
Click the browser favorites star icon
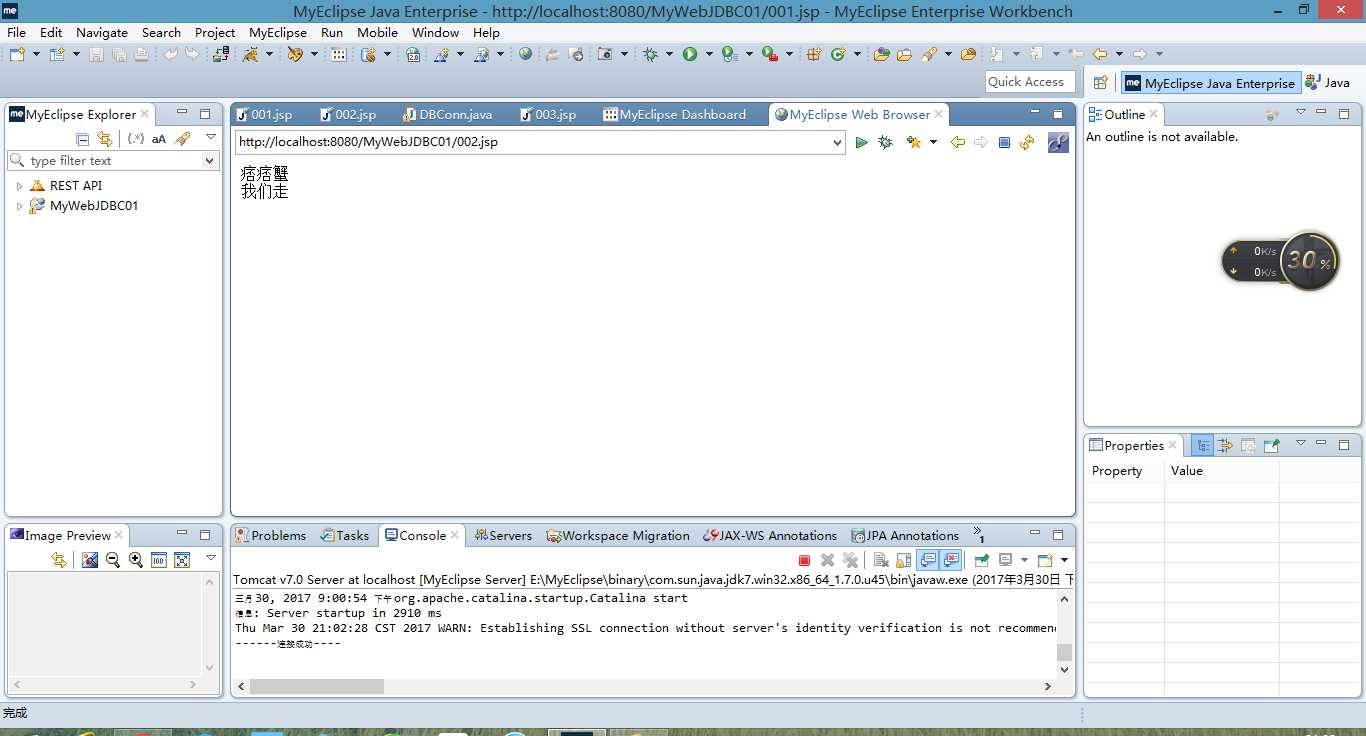tap(913, 143)
